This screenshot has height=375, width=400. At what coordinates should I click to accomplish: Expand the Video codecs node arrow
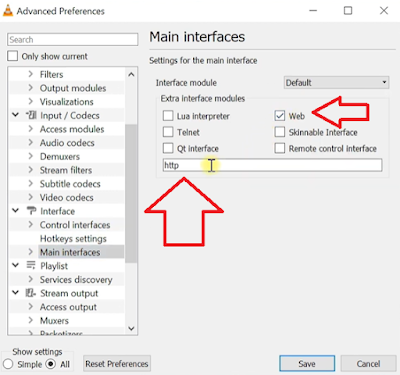[31, 197]
